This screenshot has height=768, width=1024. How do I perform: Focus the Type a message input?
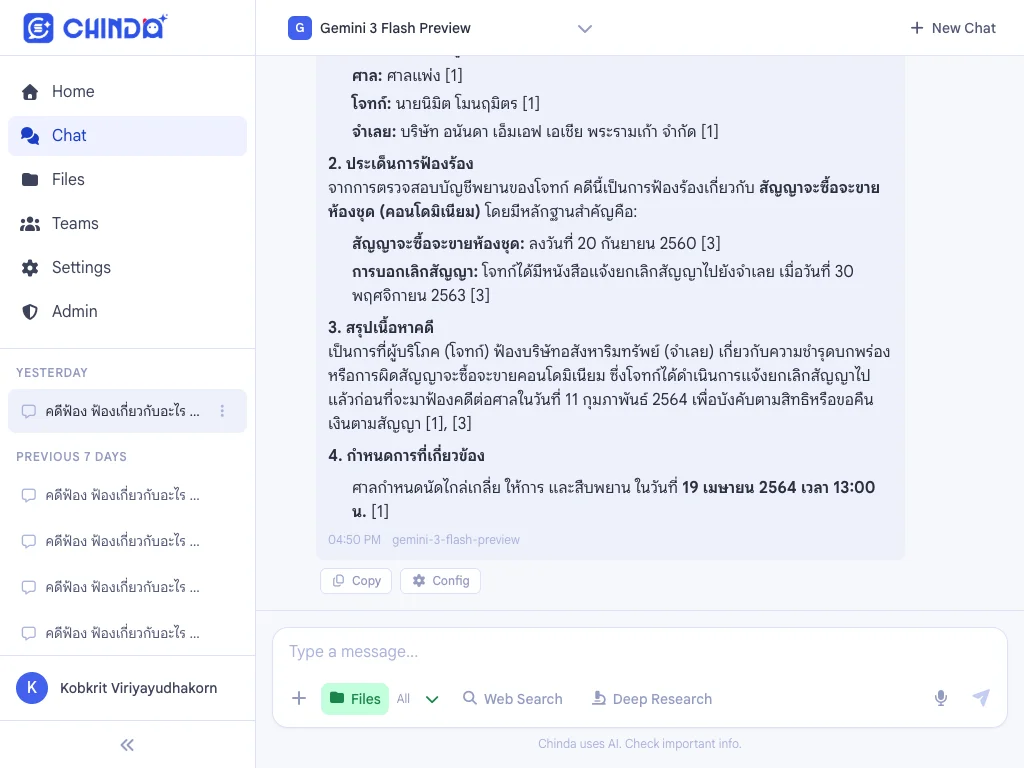(x=640, y=652)
